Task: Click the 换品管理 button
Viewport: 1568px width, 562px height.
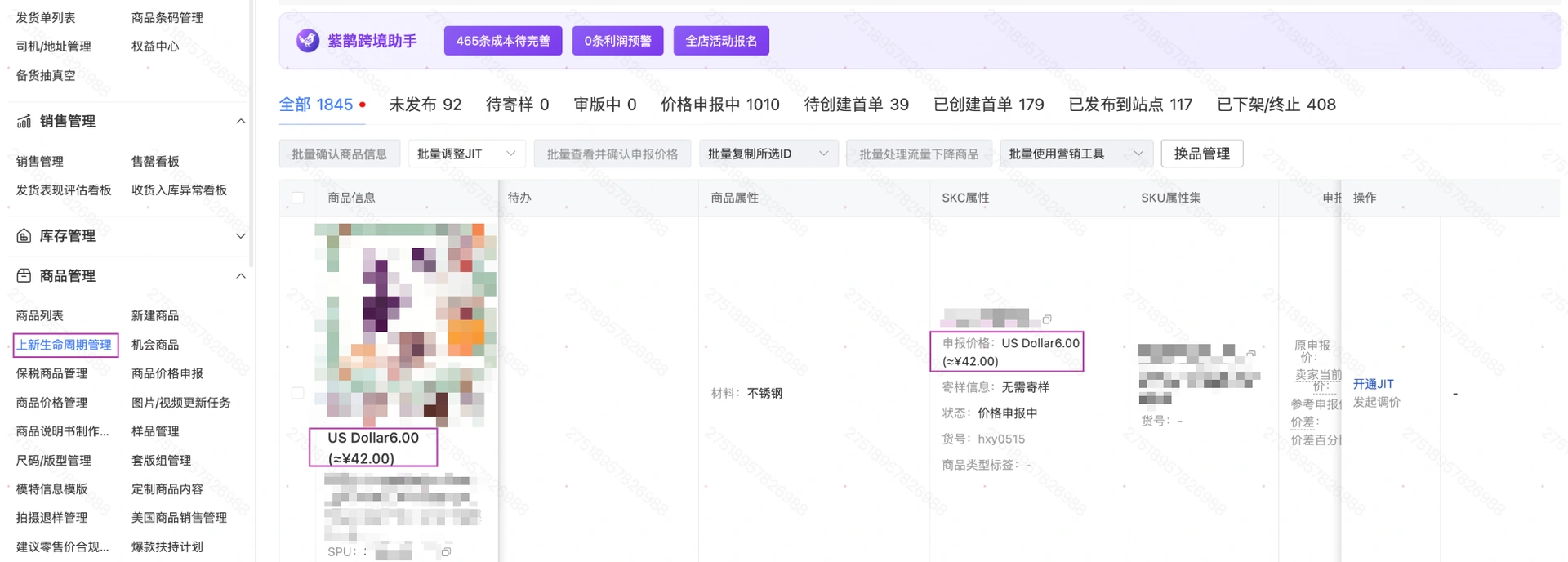Action: (1202, 154)
